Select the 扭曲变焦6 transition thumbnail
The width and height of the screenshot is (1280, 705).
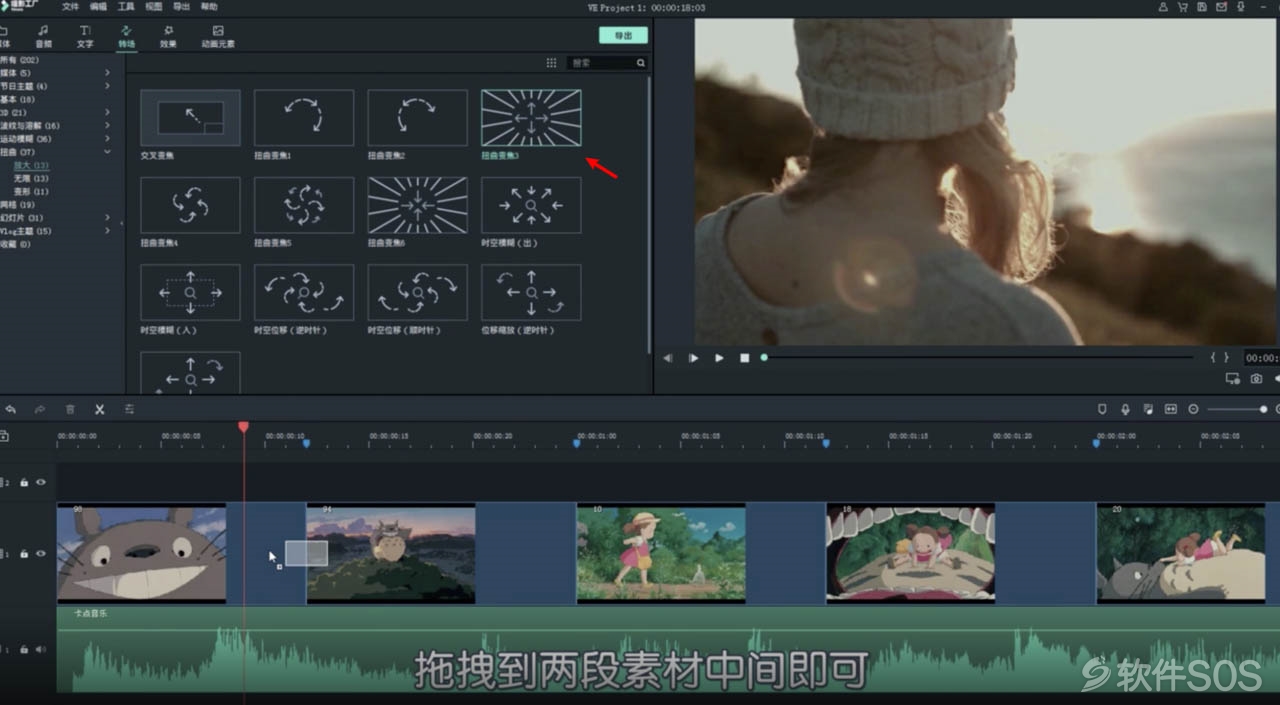(x=417, y=205)
